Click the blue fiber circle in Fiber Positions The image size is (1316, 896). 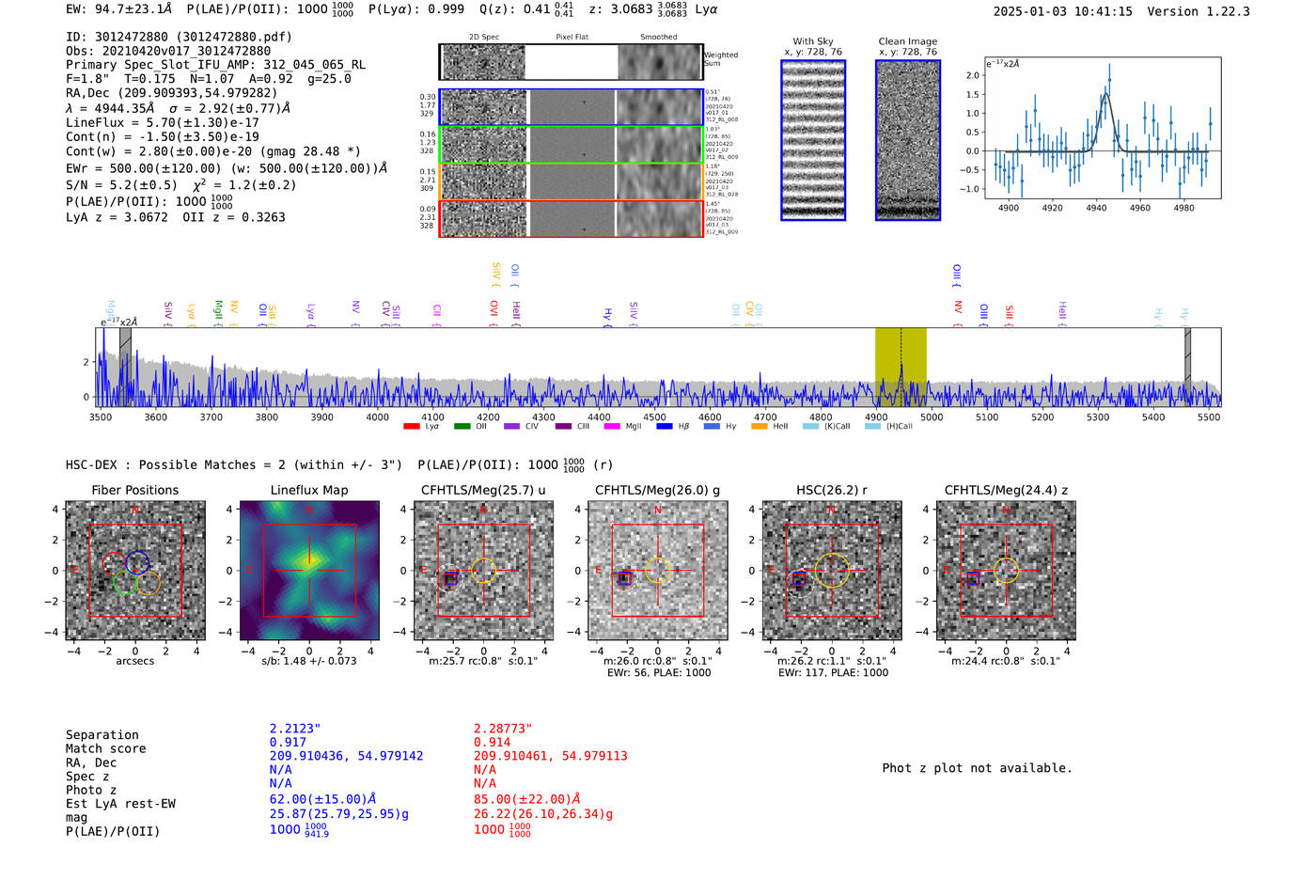[137, 562]
